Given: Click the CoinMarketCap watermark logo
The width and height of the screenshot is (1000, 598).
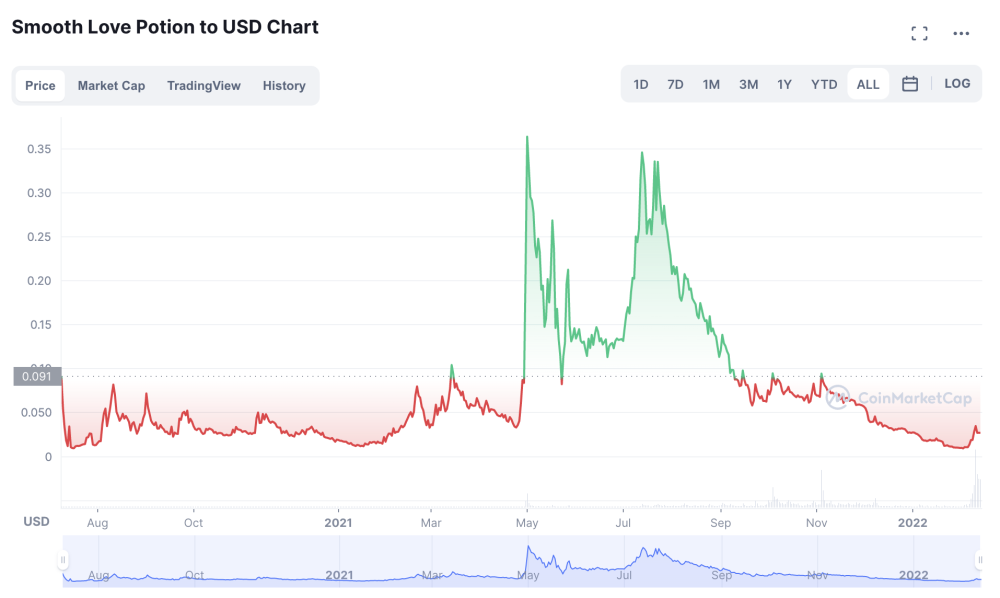Looking at the screenshot, I should [x=899, y=398].
